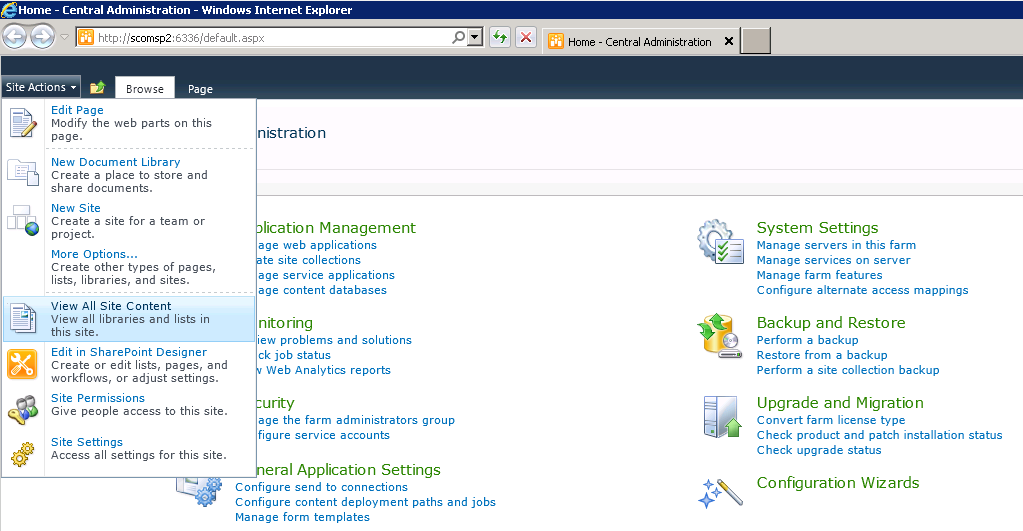Switch to the Page ribbon tab
The height and width of the screenshot is (531, 1023).
pos(200,89)
